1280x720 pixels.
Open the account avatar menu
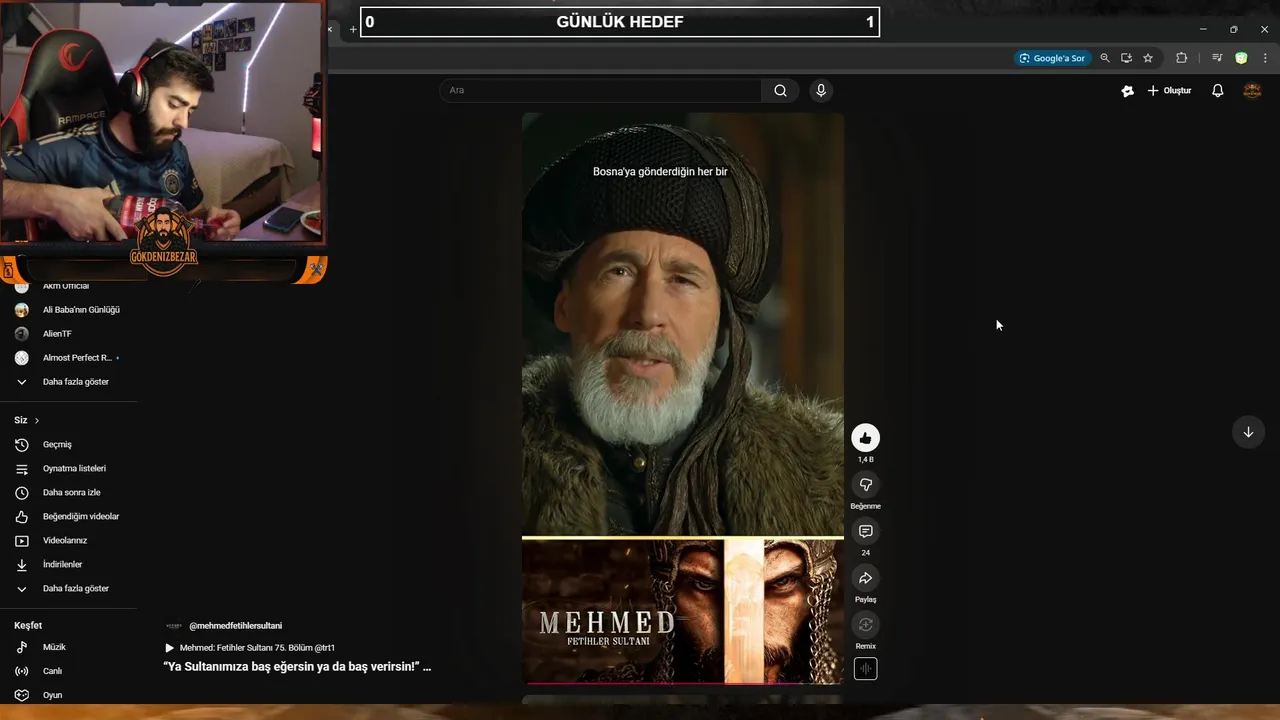click(1252, 90)
